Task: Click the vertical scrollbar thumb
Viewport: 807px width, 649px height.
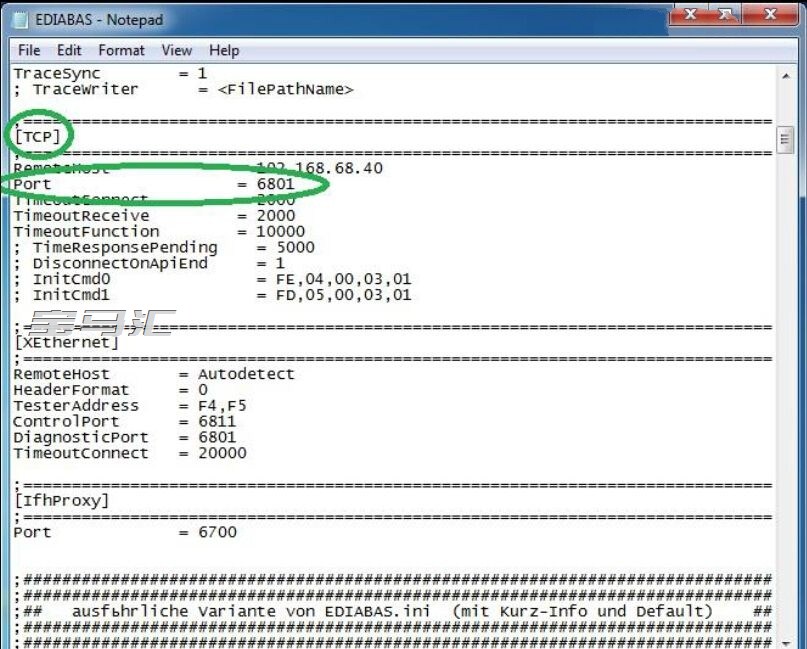Action: point(785,139)
